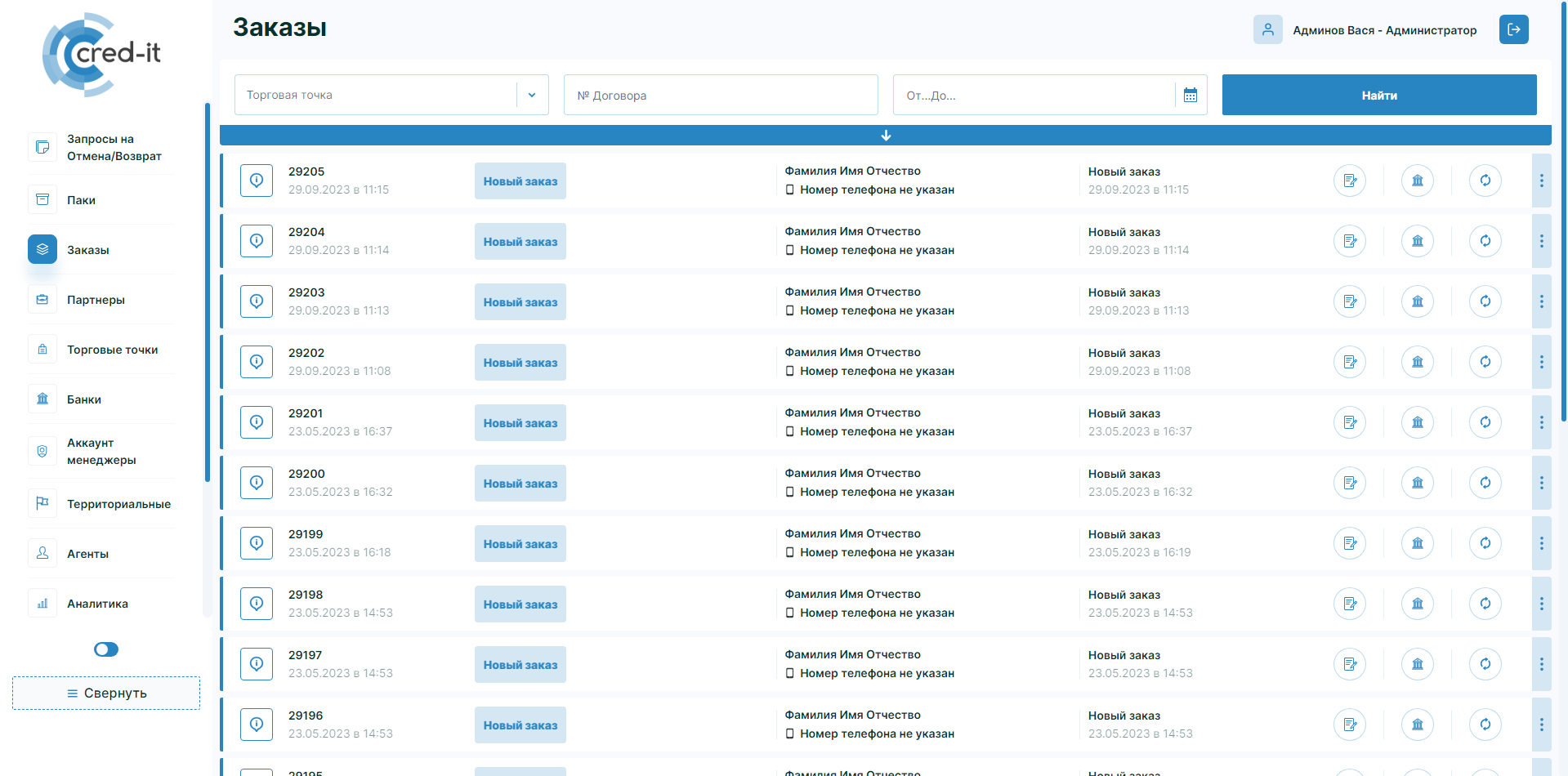Click the refresh icon for order 29203
Image resolution: width=1568 pixels, height=776 pixels.
click(x=1485, y=301)
